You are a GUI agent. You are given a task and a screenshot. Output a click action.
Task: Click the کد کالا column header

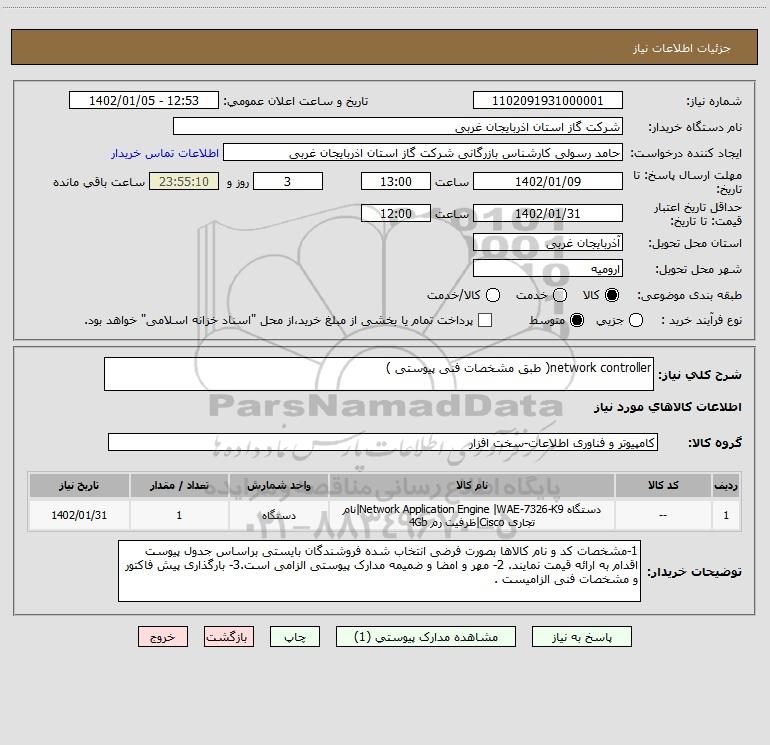pos(663,485)
